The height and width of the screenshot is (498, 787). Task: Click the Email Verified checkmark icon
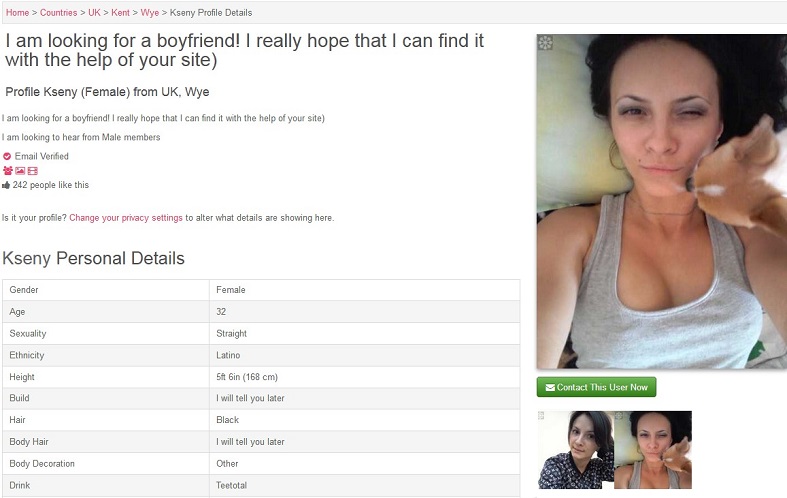pyautogui.click(x=7, y=156)
